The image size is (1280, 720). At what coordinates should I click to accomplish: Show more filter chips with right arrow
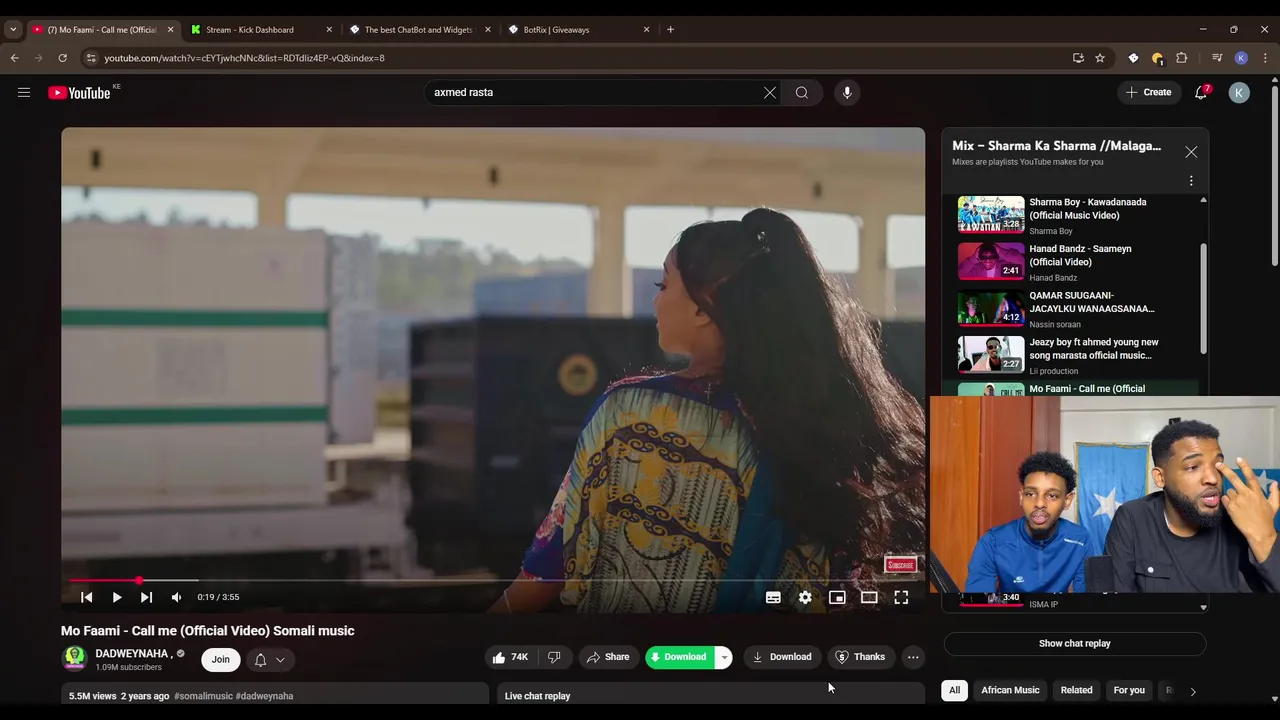1192,691
